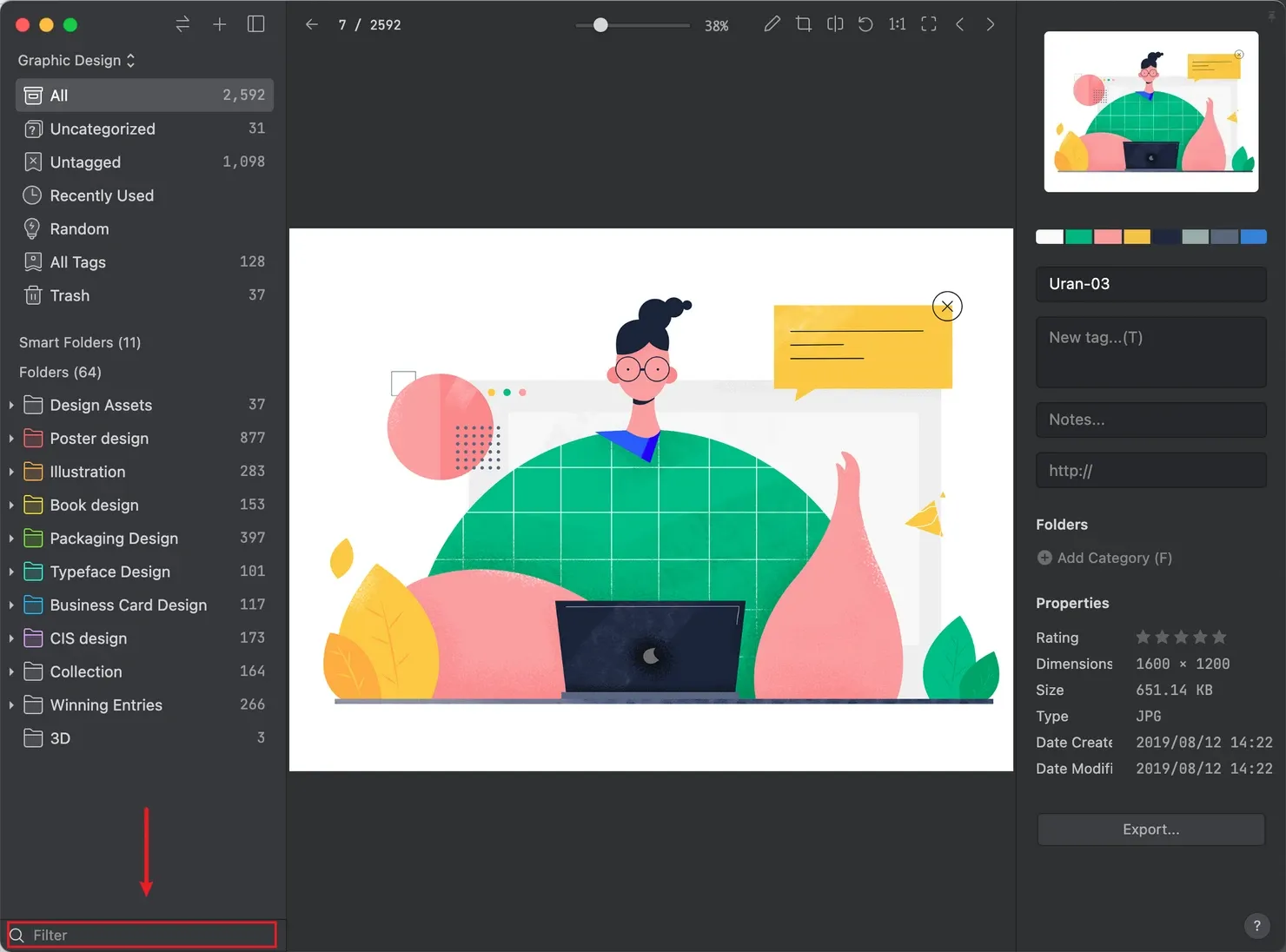
Task: Set the rating to five stars
Action: [1219, 637]
